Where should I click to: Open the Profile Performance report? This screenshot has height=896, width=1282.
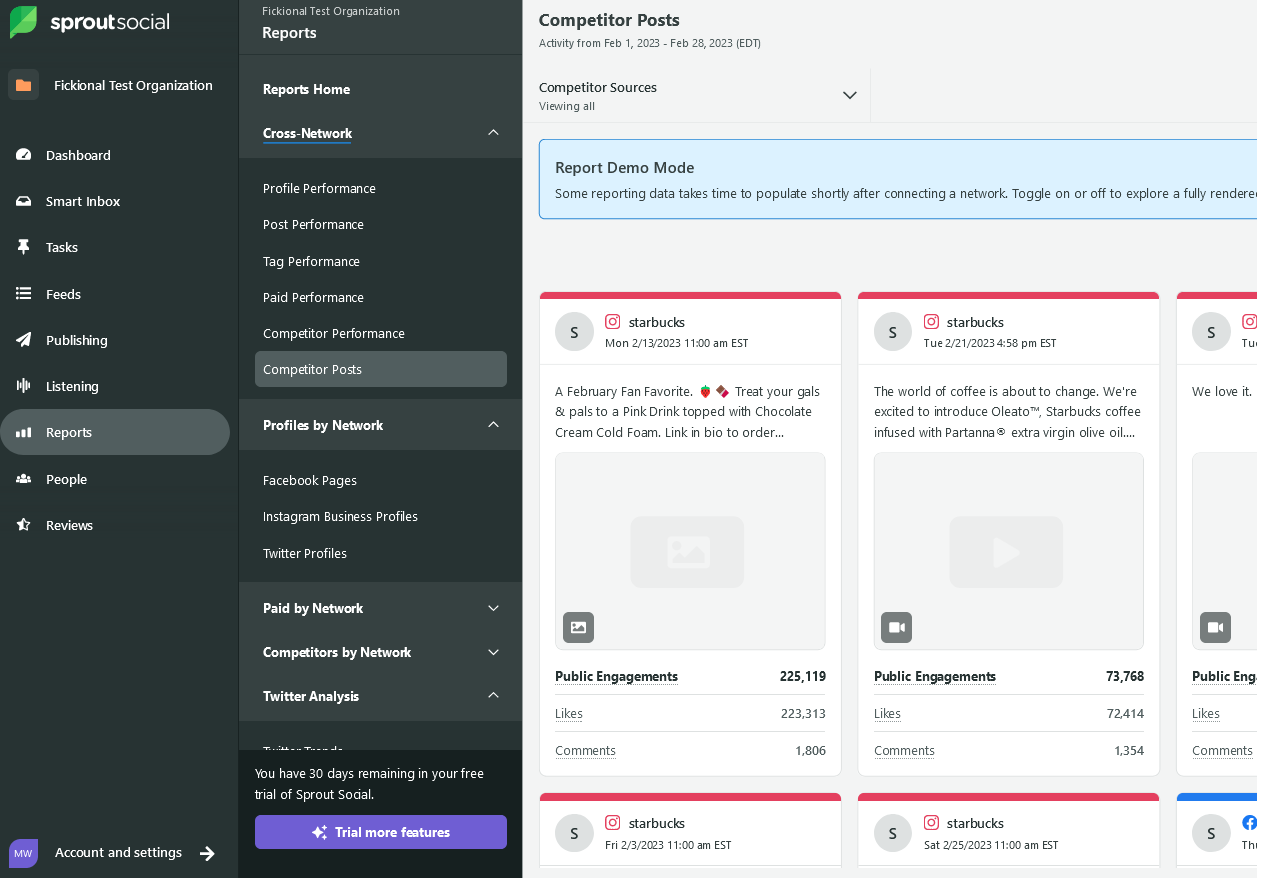click(x=319, y=188)
